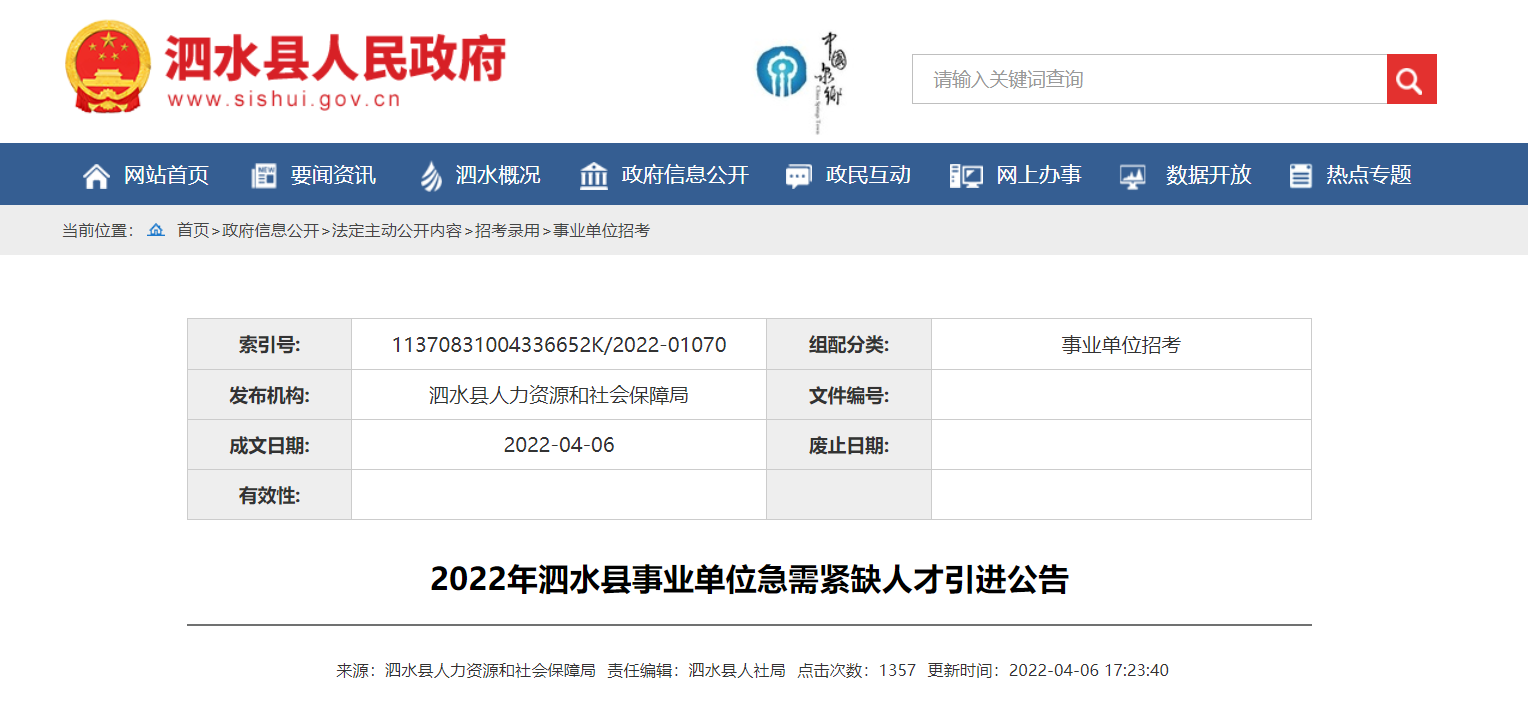Click the water drop icon beside 泗水概况
The height and width of the screenshot is (709, 1528).
[430, 176]
